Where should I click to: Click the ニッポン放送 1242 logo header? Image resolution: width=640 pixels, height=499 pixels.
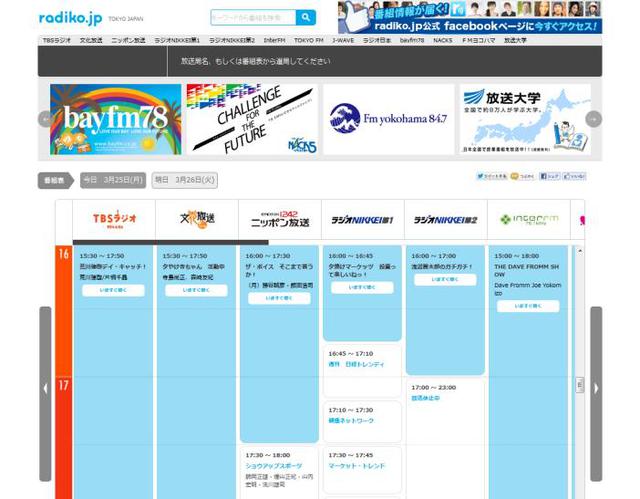click(280, 220)
